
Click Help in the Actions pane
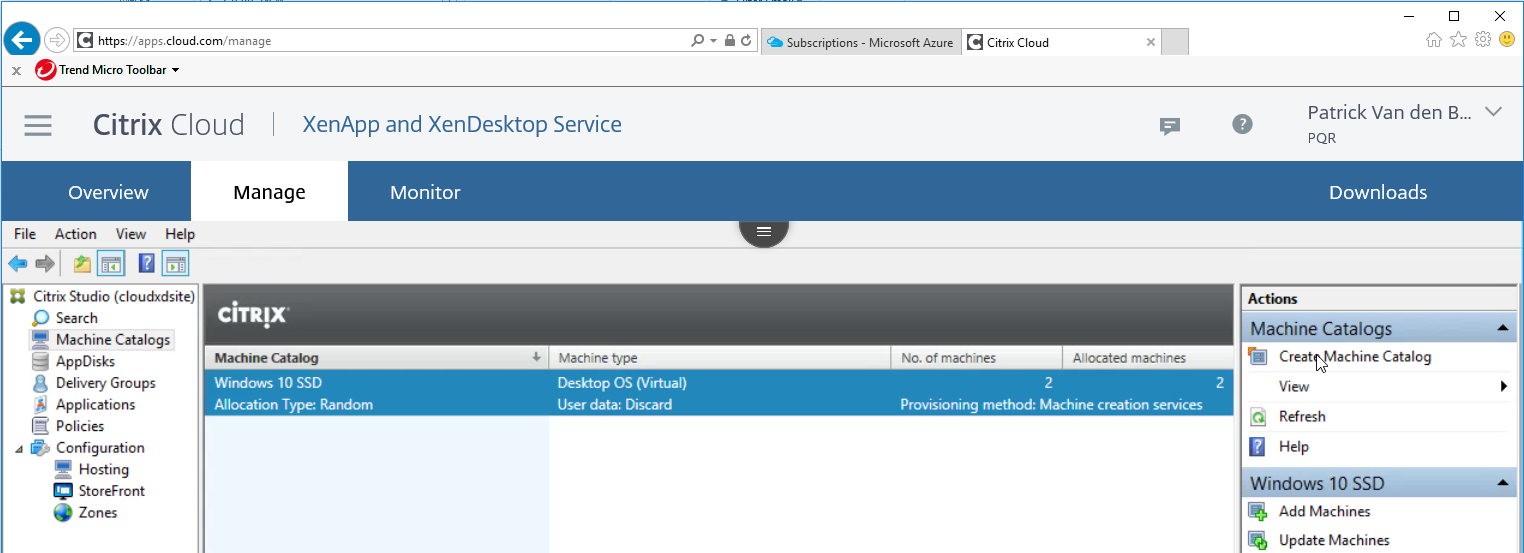1293,447
